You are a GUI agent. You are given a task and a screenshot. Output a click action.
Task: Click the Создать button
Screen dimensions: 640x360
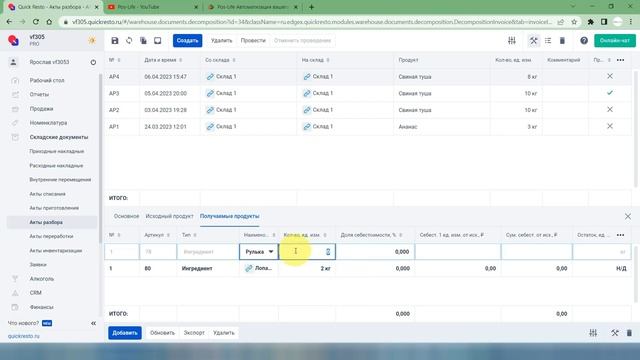point(187,40)
